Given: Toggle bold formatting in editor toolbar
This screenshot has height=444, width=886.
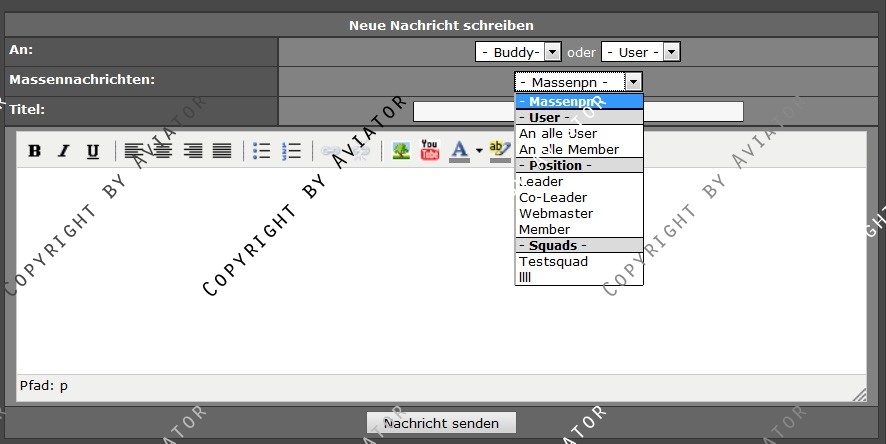Looking at the screenshot, I should (x=35, y=151).
